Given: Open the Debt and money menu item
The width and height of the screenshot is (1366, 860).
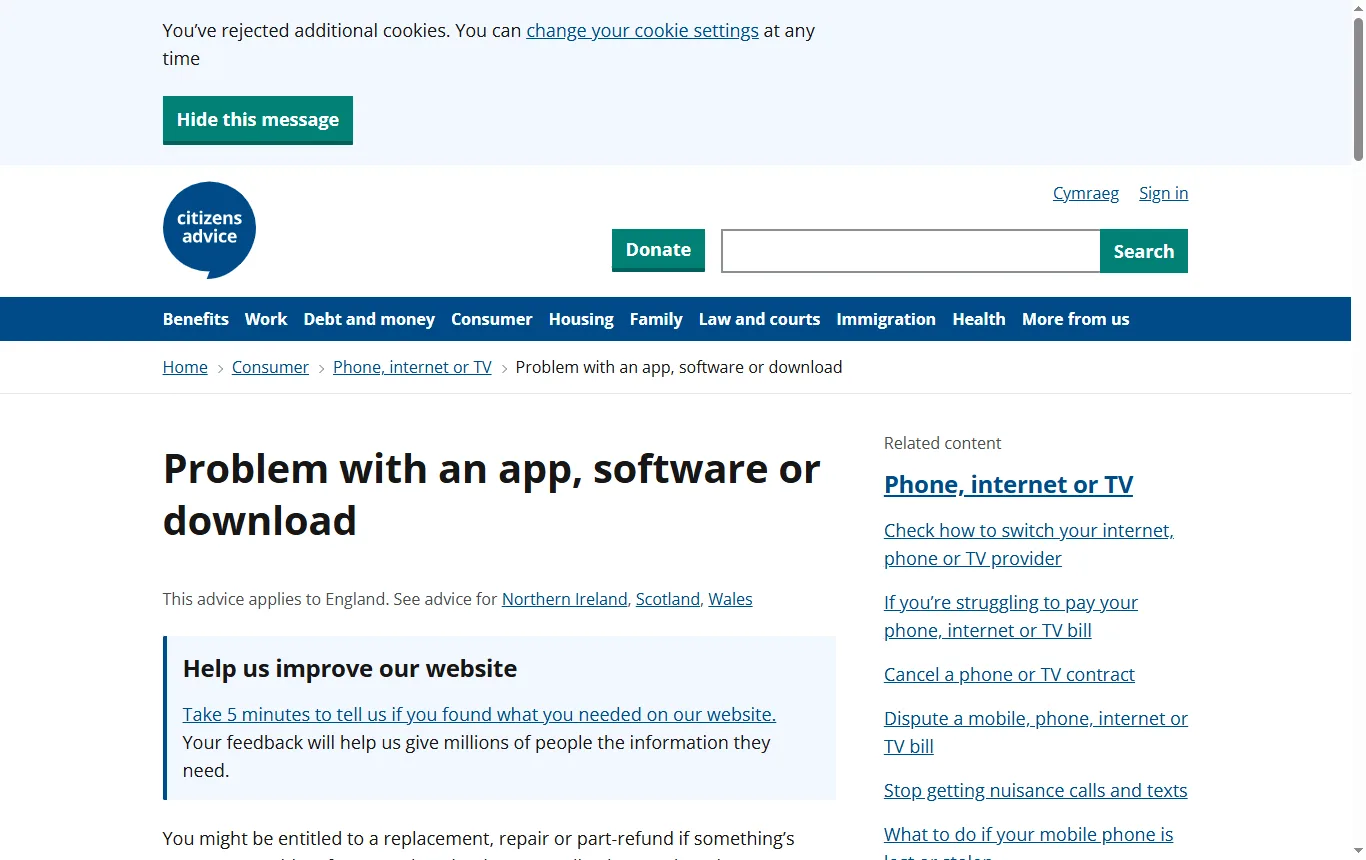Looking at the screenshot, I should [369, 319].
